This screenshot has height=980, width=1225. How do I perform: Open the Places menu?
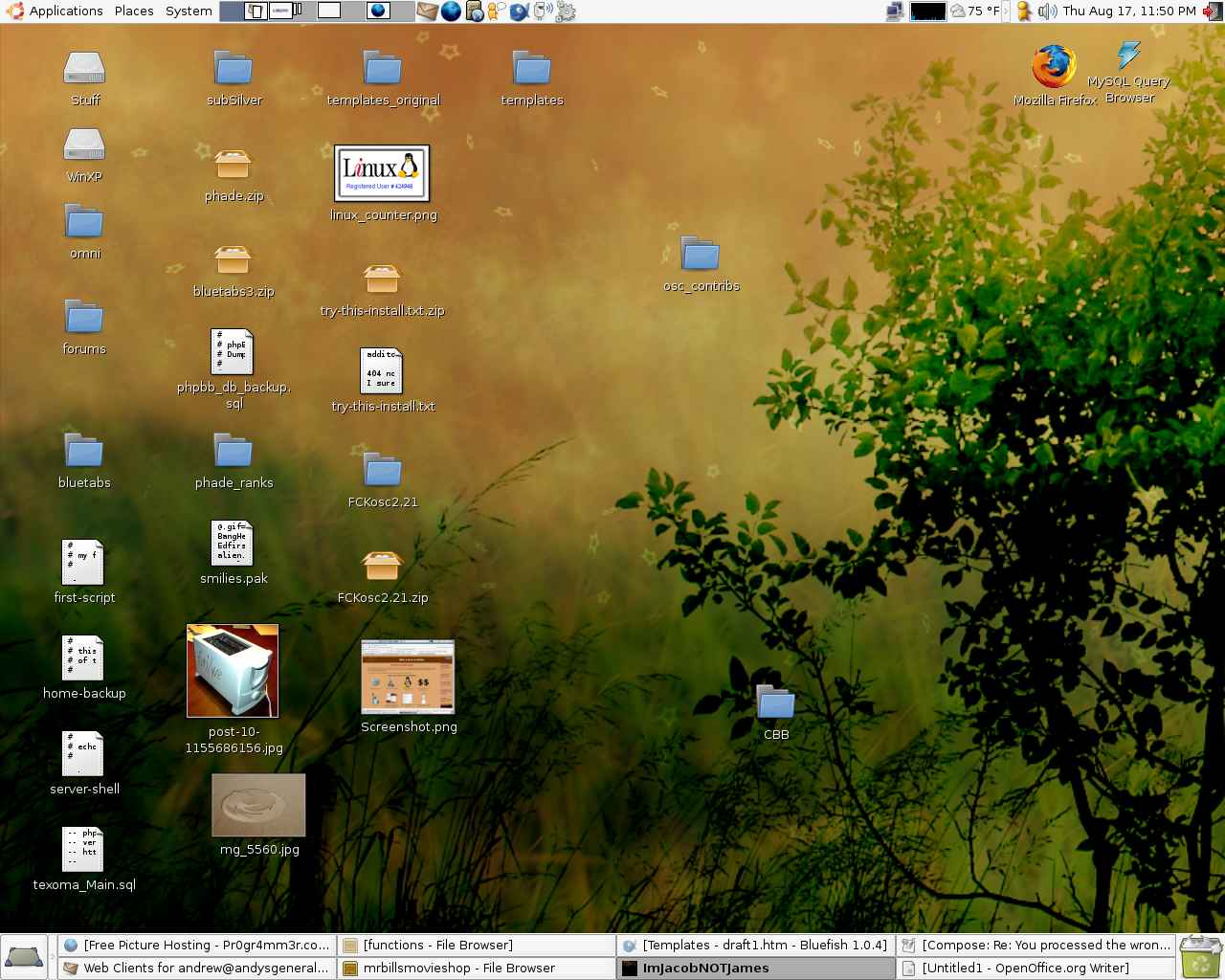[x=134, y=11]
